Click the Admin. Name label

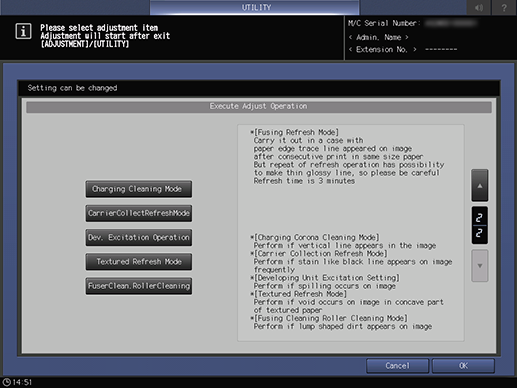point(379,37)
